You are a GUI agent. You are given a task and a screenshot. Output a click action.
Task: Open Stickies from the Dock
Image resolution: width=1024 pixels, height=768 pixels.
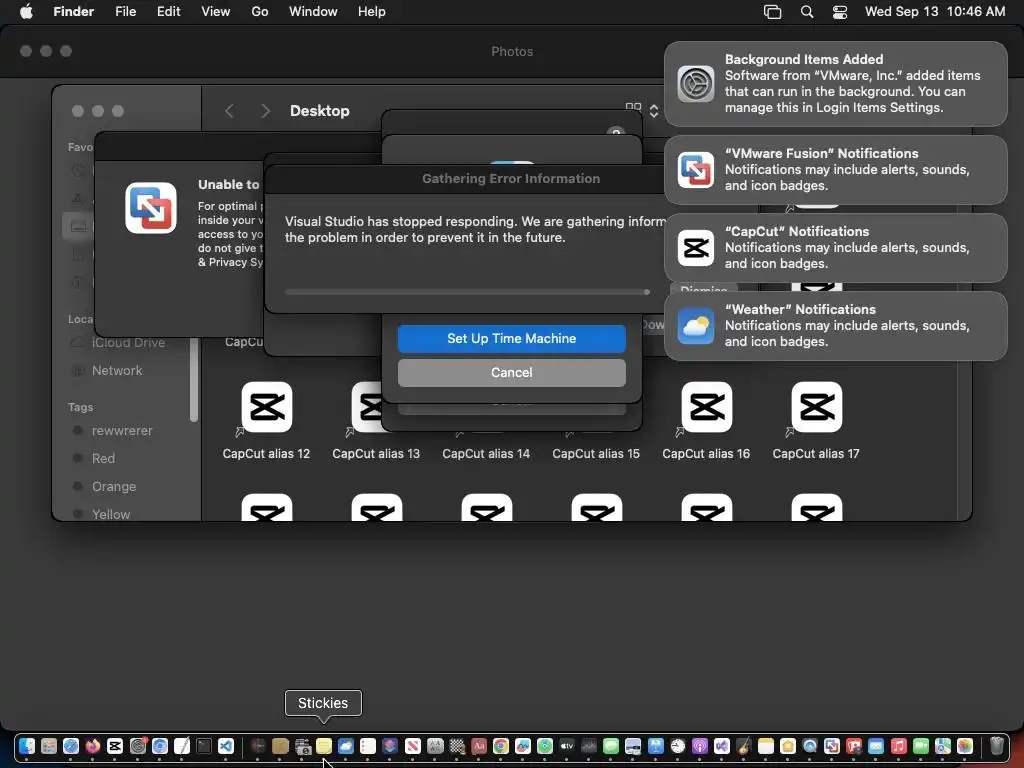pyautogui.click(x=324, y=746)
